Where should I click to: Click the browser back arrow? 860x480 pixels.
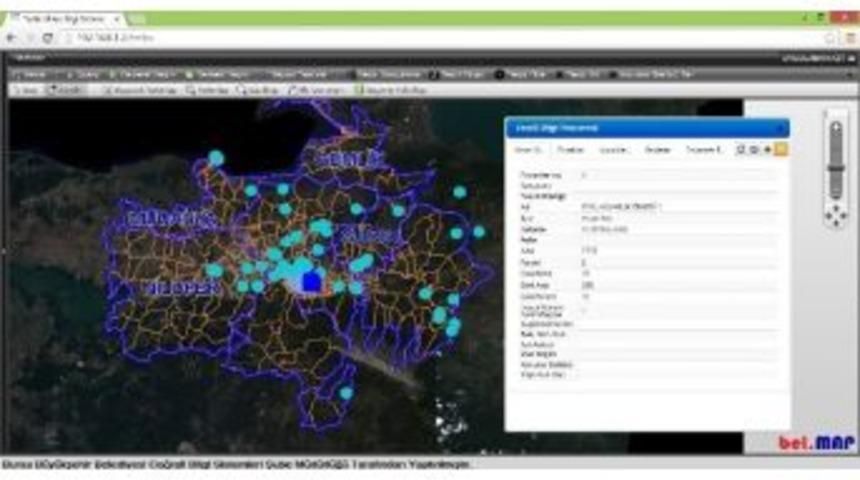(x=11, y=37)
